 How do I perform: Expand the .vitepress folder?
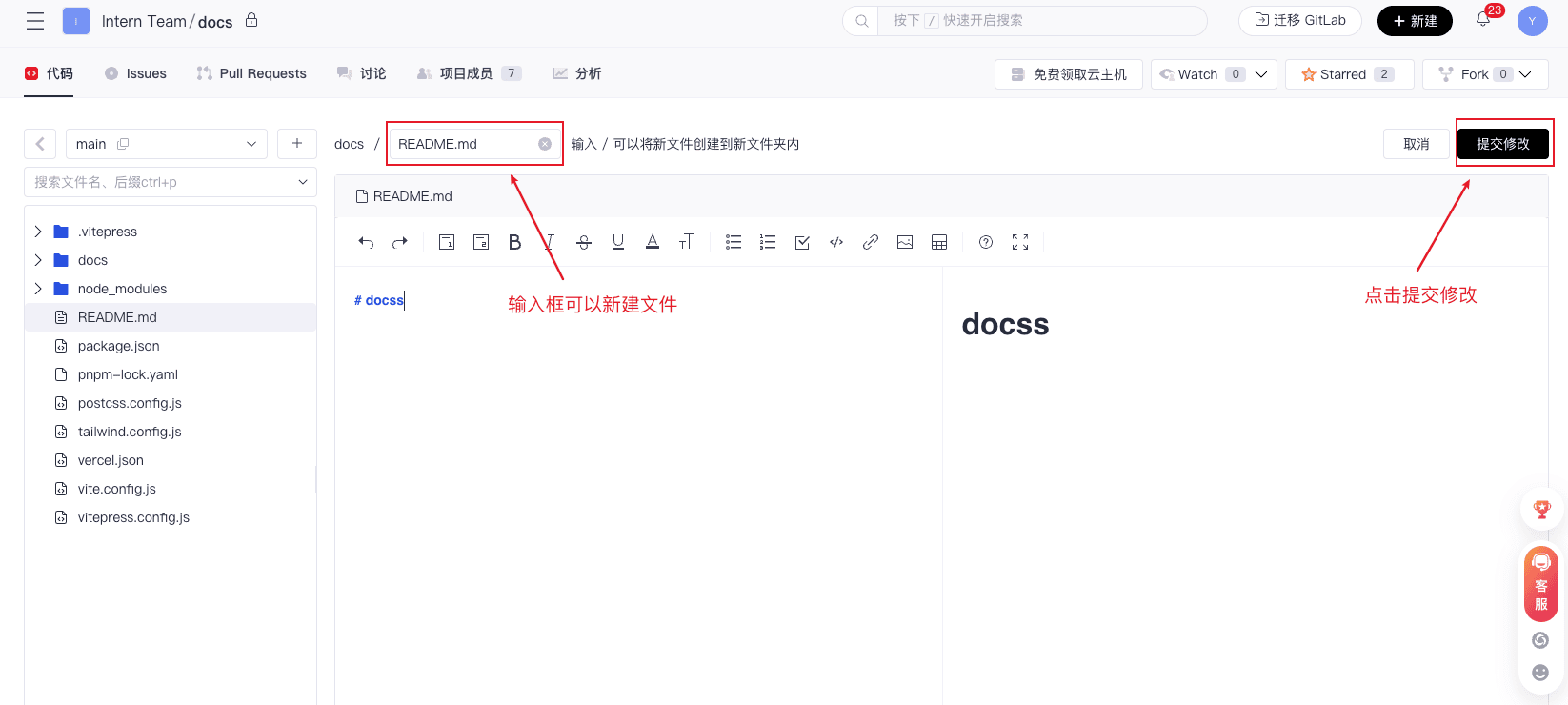(x=38, y=232)
